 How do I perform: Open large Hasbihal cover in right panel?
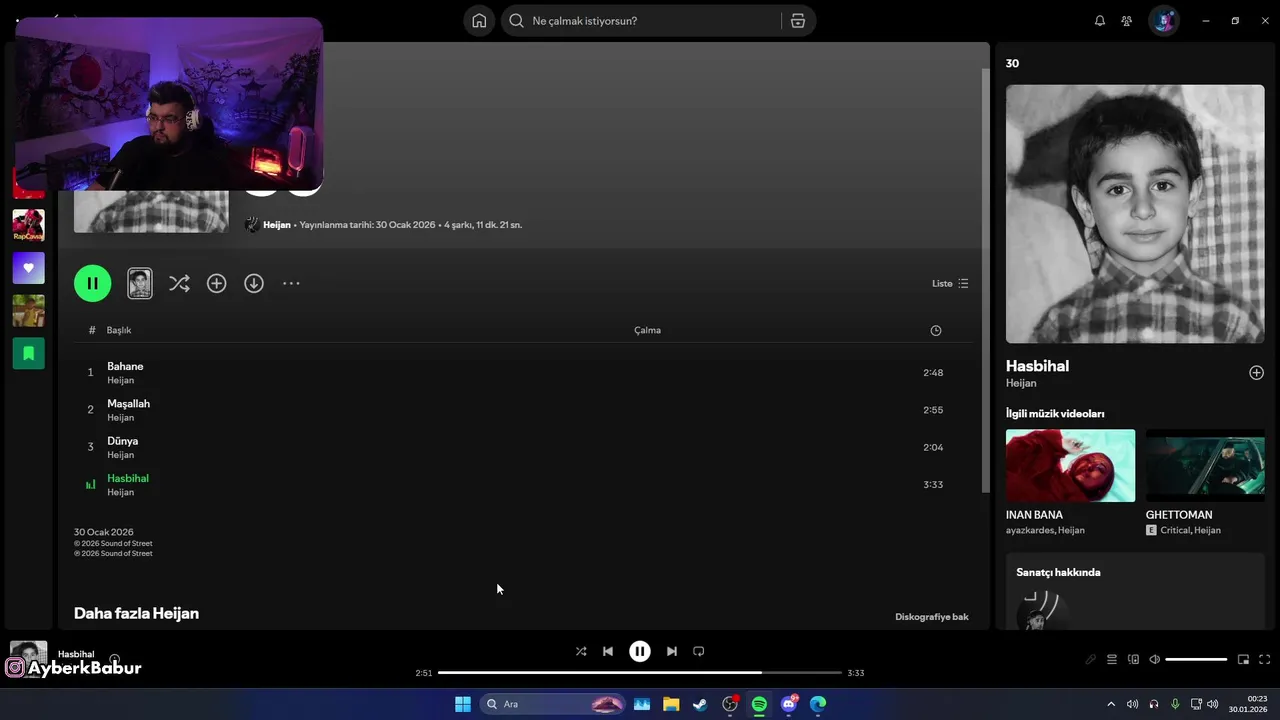pos(1135,214)
